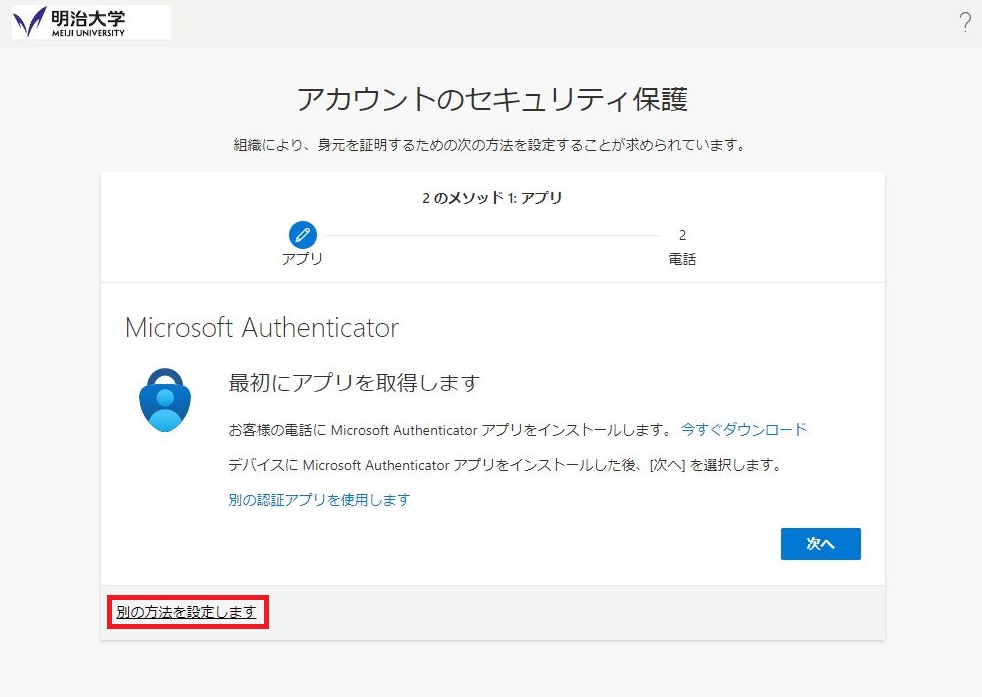The height and width of the screenshot is (697, 982).
Task: Select step 2 電話 in progress indicator
Action: coord(682,247)
